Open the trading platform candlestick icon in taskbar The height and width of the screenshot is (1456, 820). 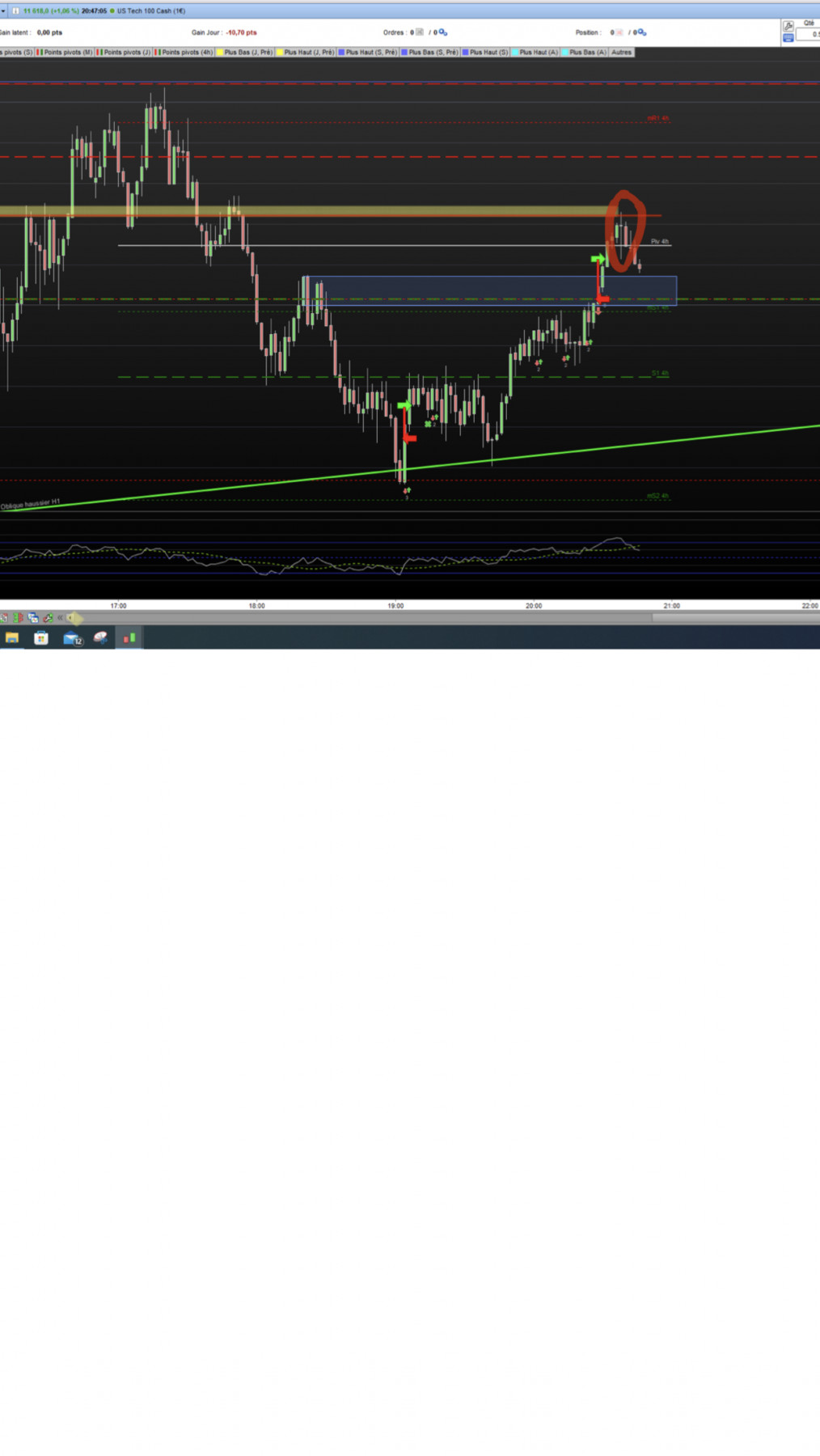click(129, 638)
